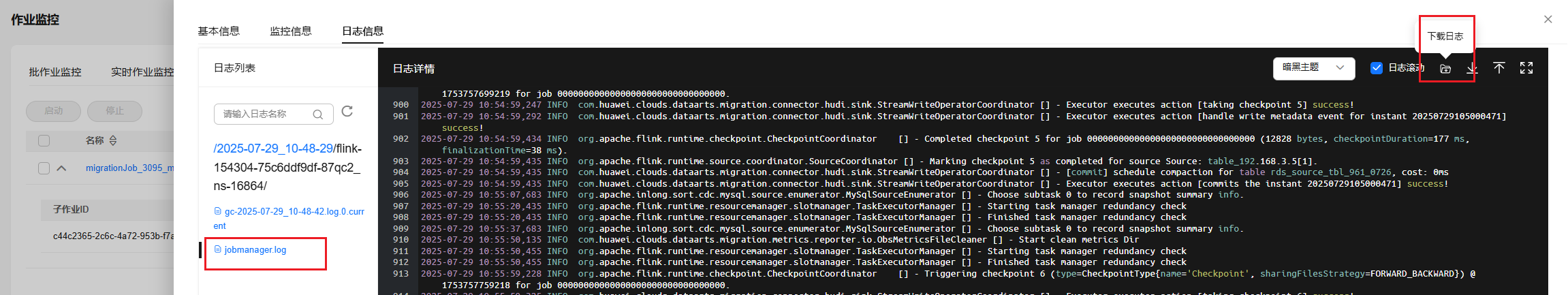Jump to top of the log

[1499, 68]
